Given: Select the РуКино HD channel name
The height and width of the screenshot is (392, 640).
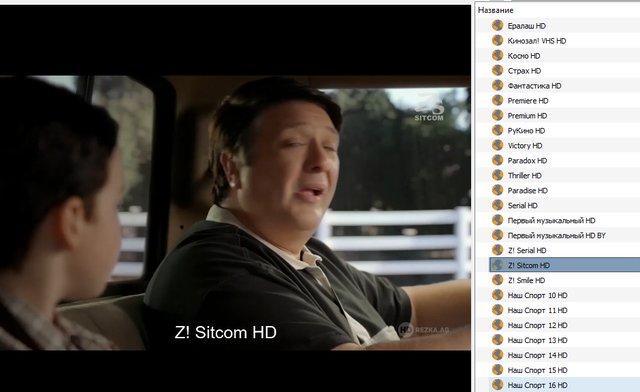Looking at the screenshot, I should pyautogui.click(x=526, y=131).
